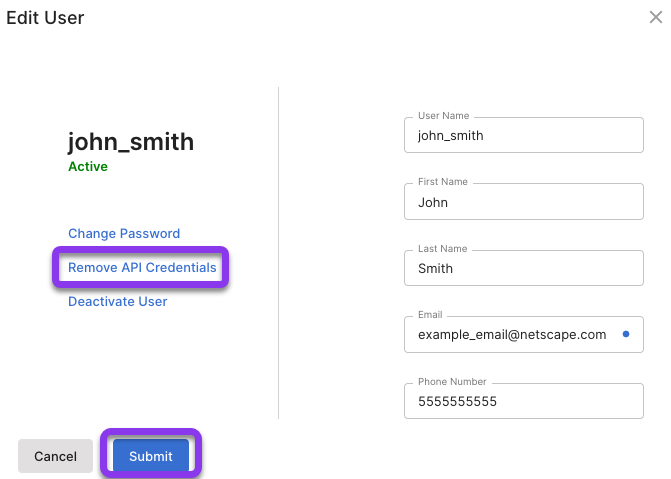Open the Change Password link
Viewport: 671px width, 479px height.
point(124,233)
